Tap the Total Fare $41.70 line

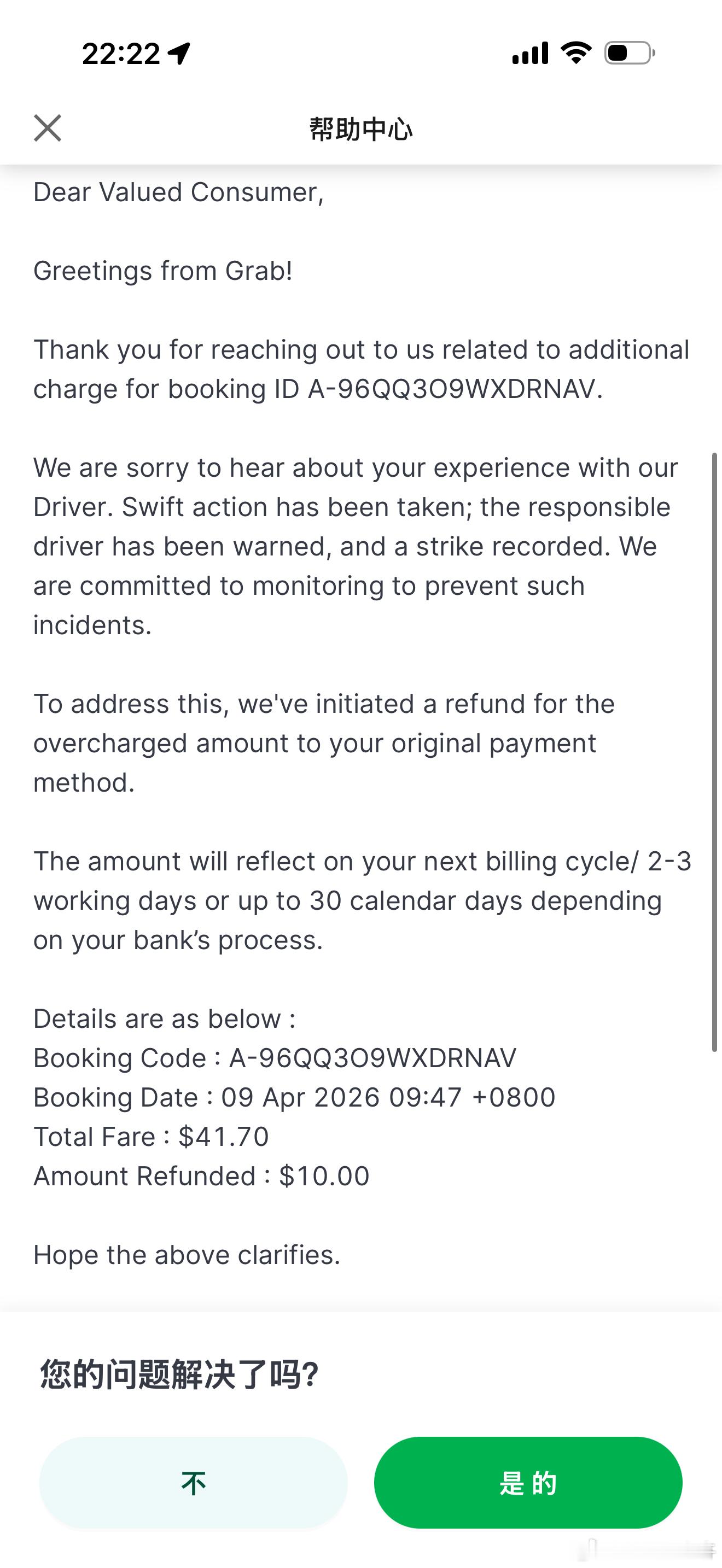click(x=151, y=1137)
